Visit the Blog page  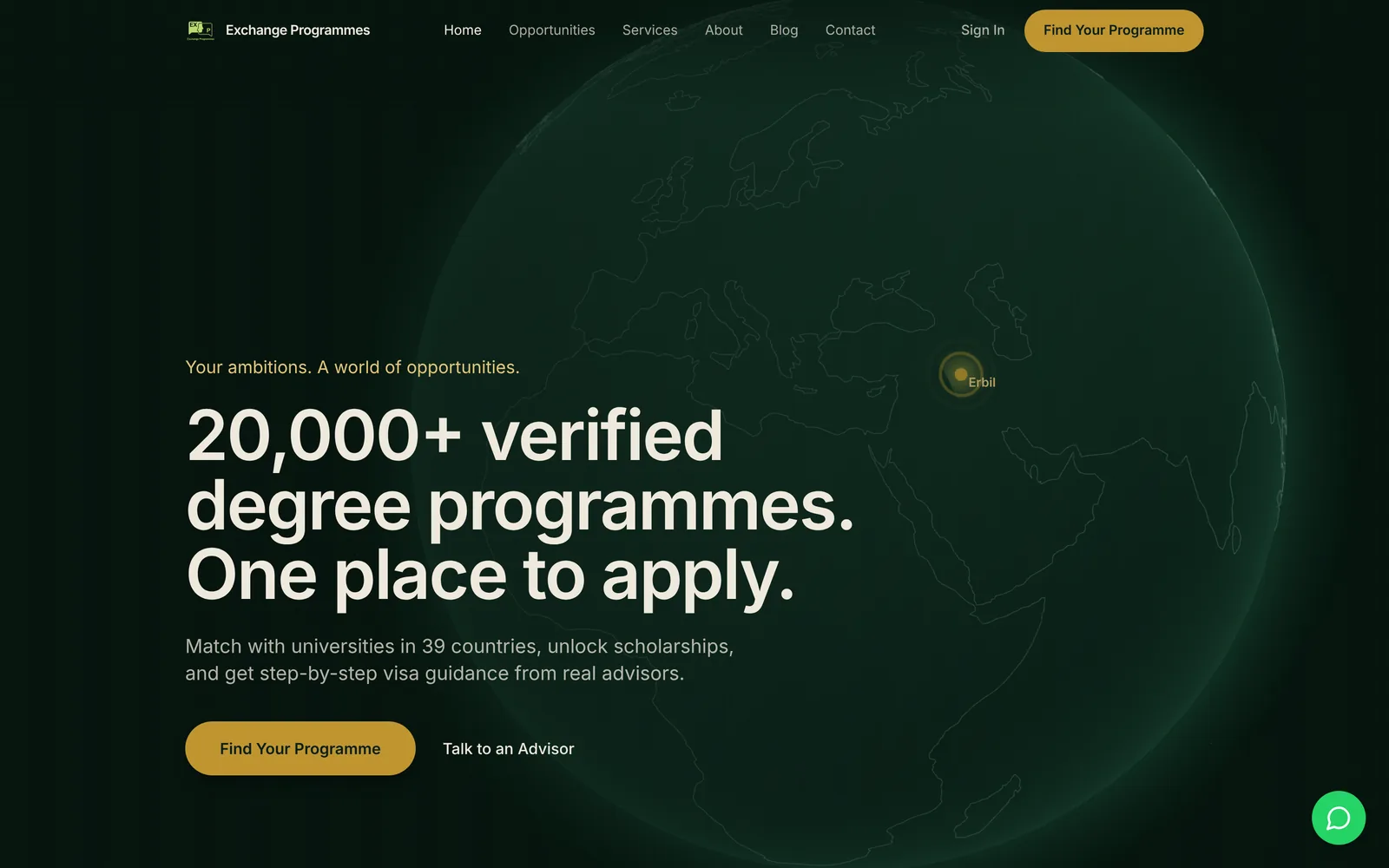784,30
